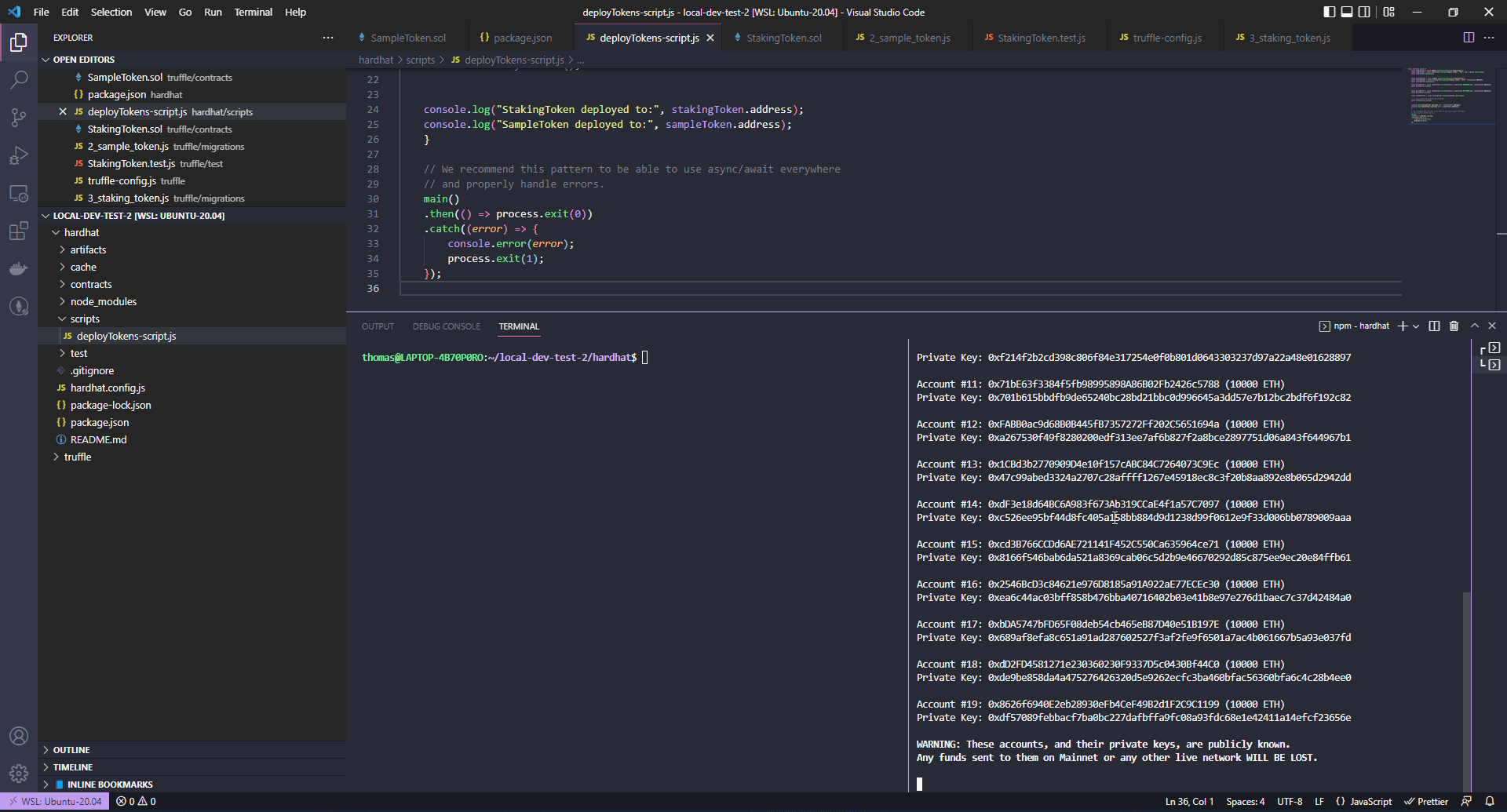Image resolution: width=1507 pixels, height=812 pixels.
Task: Expand the Timeline section
Action: (192, 767)
